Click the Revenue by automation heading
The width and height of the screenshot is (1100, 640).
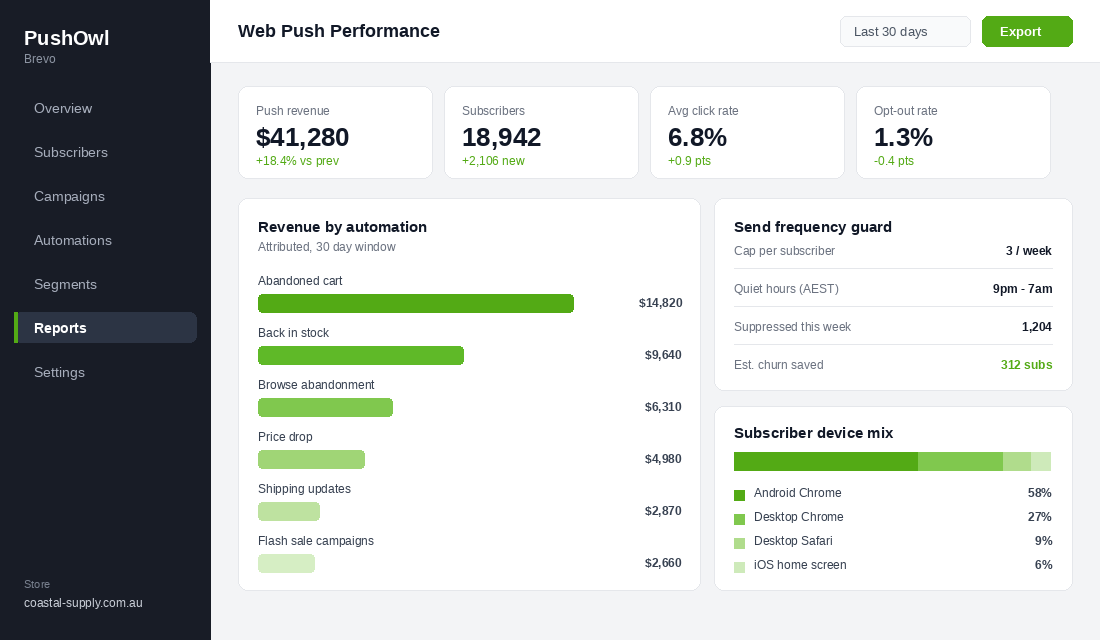(342, 227)
